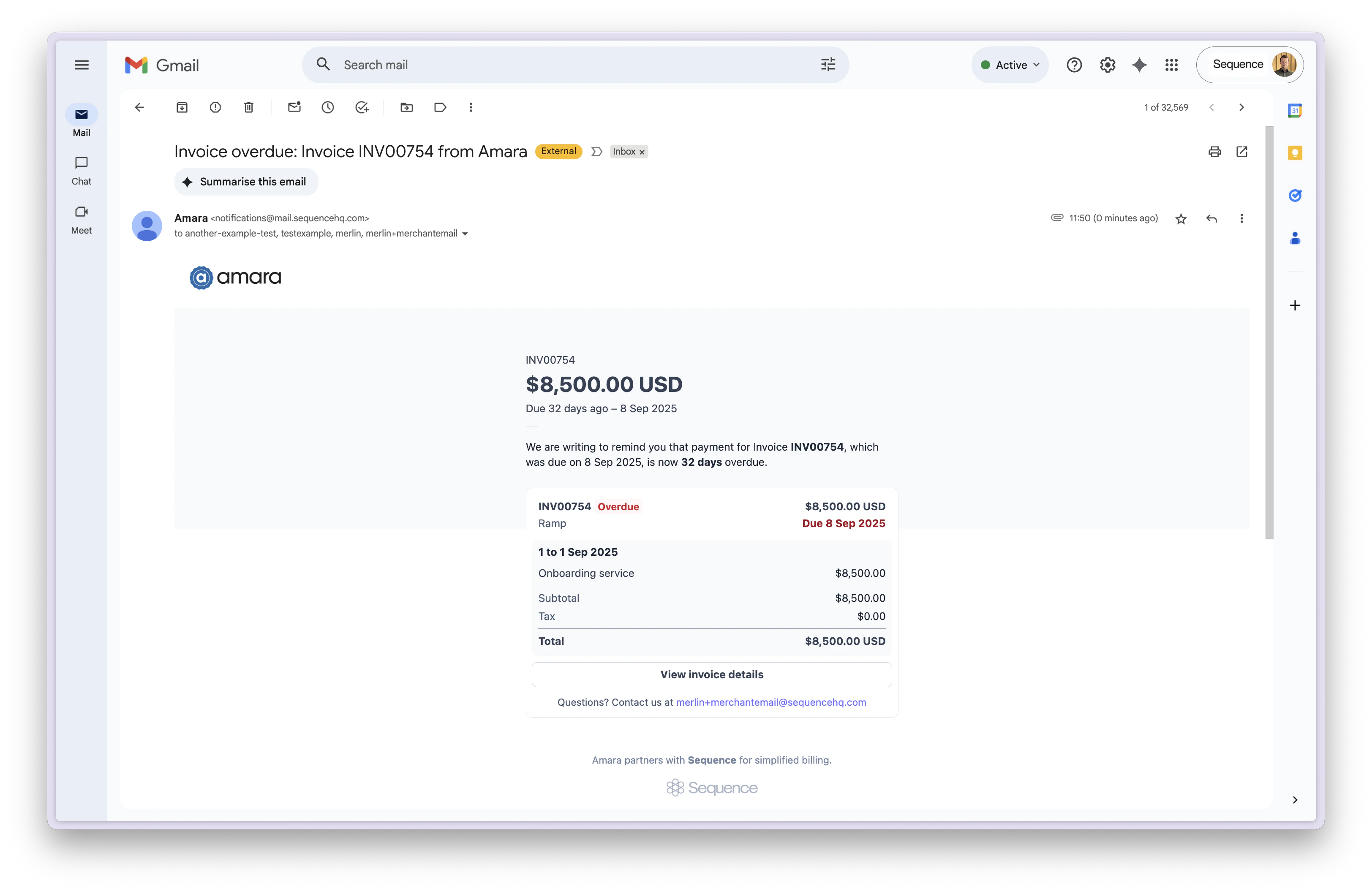Snooze this email
The image size is (1372, 892).
tap(328, 107)
